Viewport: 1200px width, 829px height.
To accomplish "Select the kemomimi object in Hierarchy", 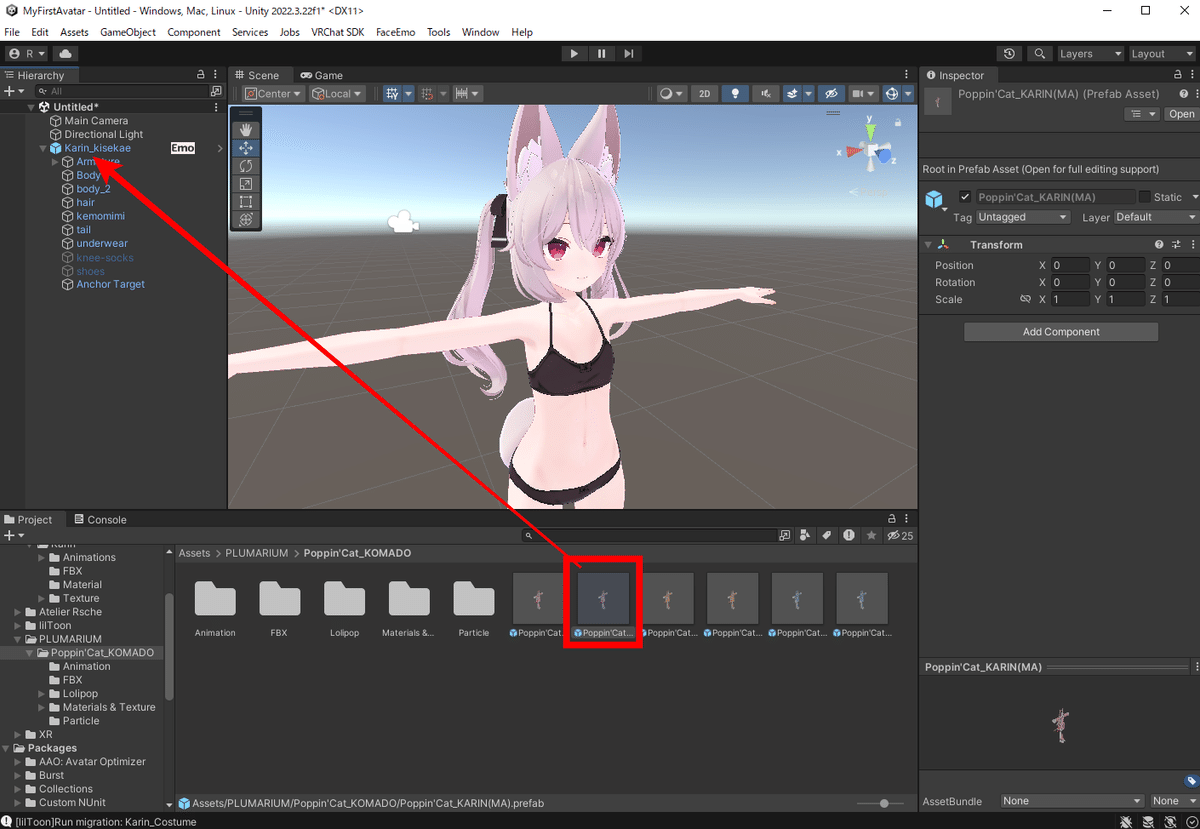I will pos(100,216).
